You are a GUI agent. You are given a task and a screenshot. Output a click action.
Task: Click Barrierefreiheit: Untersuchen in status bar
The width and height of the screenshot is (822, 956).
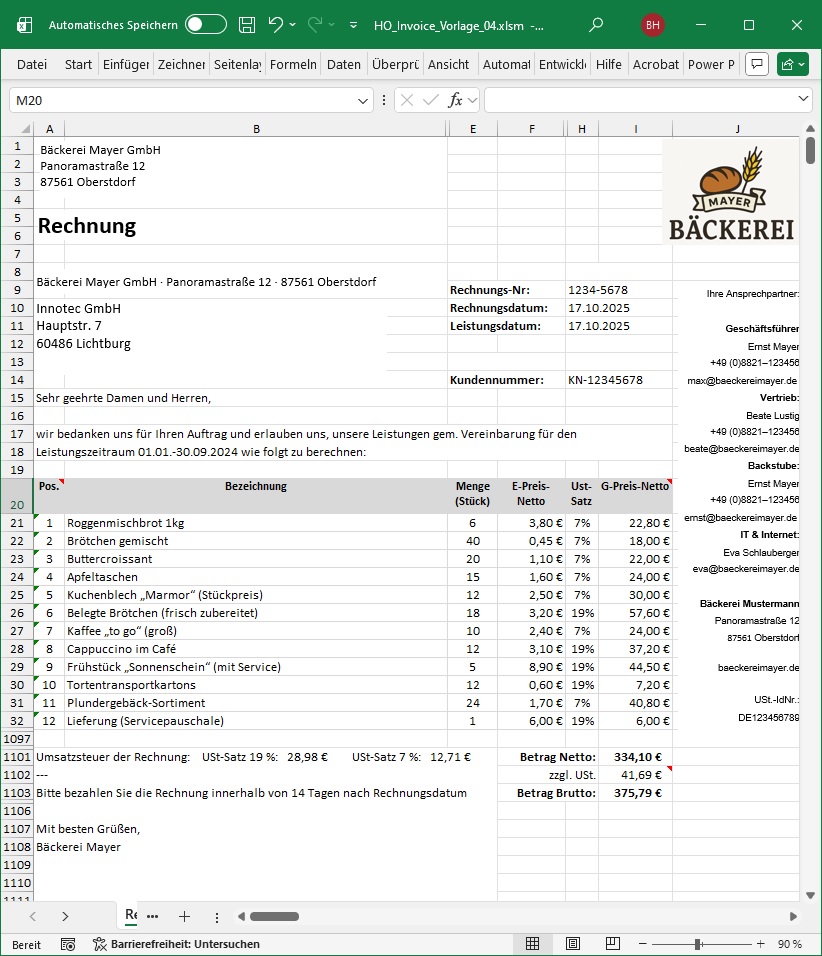[176, 944]
